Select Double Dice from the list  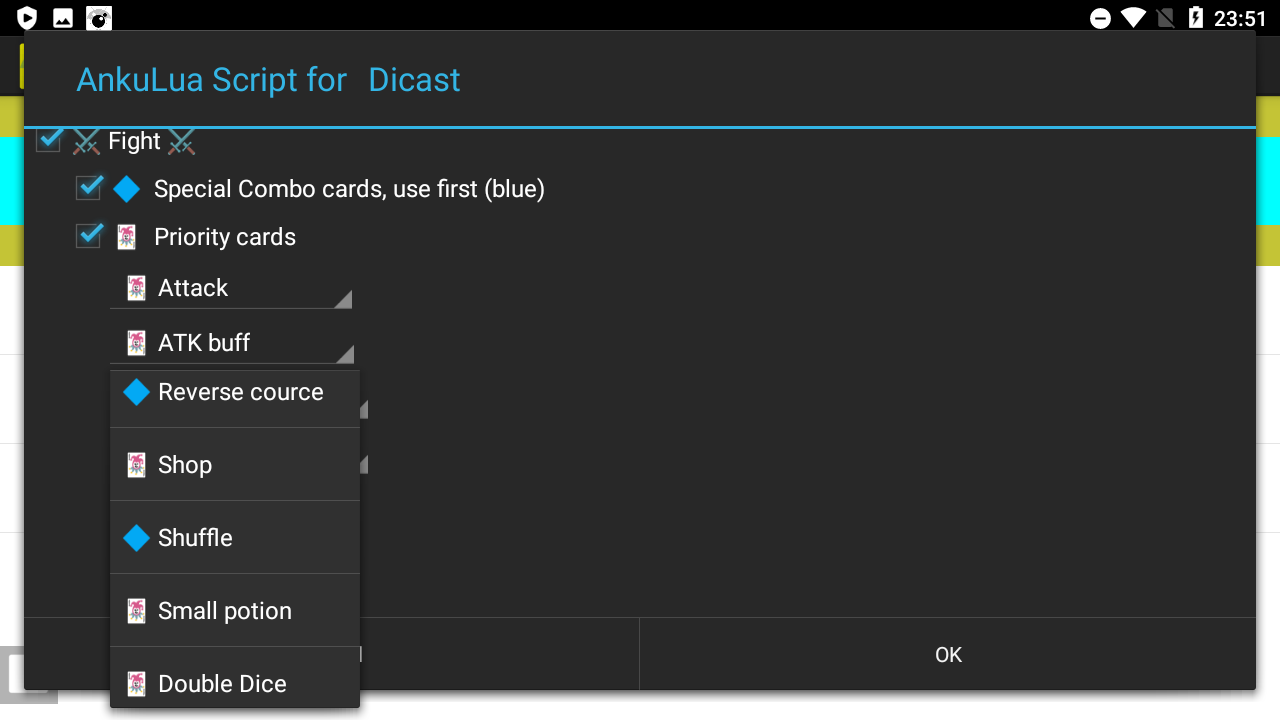(x=234, y=684)
